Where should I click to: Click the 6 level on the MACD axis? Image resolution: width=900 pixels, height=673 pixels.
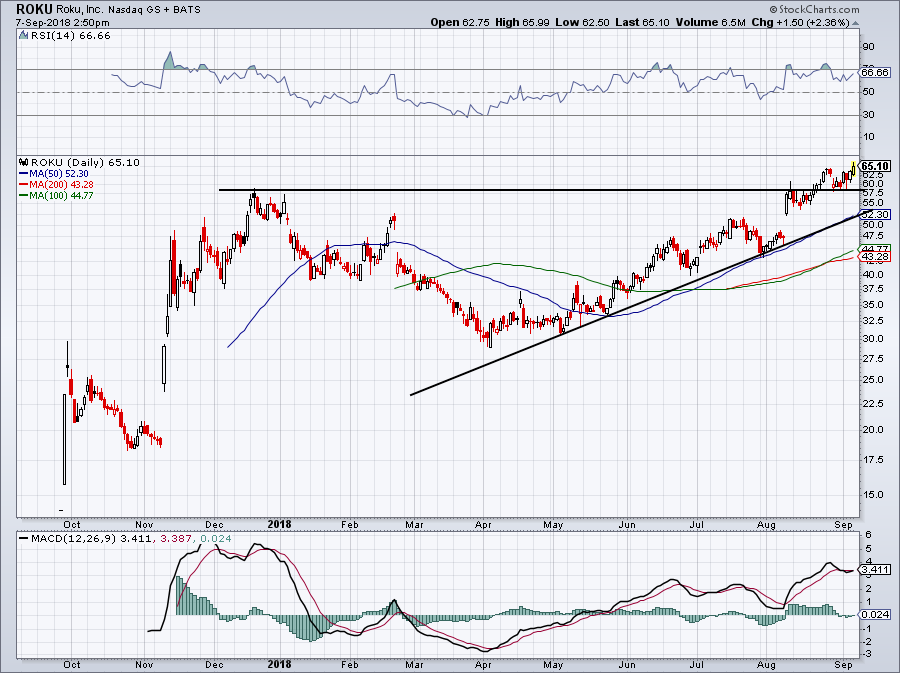[868, 535]
